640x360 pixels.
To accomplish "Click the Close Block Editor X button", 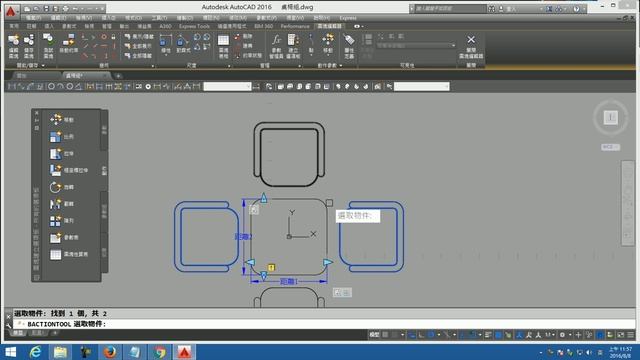I will pos(471,46).
